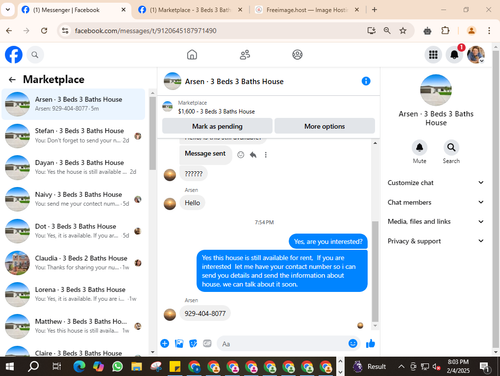
Task: Open more actions plus icon in composer
Action: click(x=165, y=343)
